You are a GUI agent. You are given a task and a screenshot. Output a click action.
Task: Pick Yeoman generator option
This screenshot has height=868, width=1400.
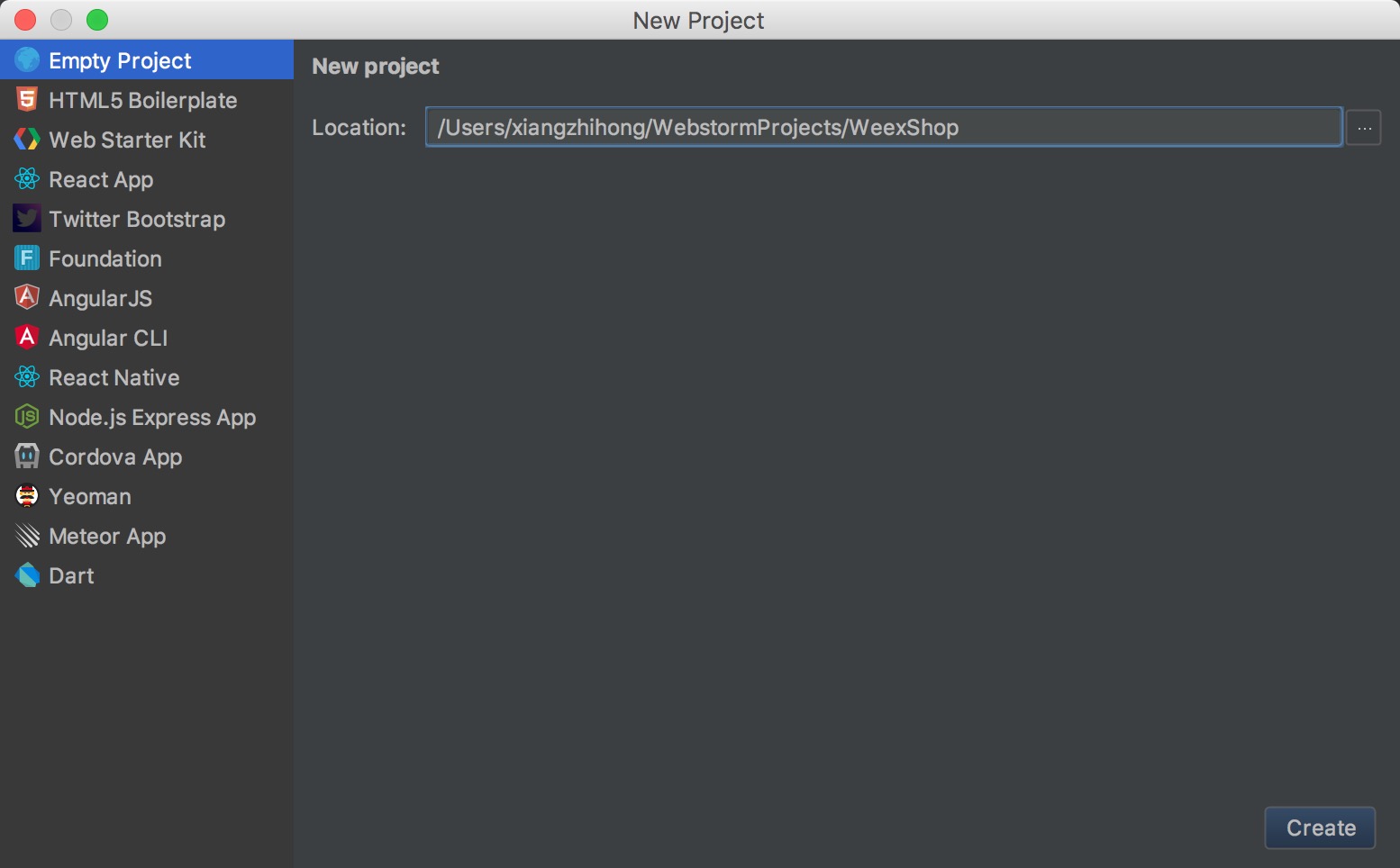click(90, 496)
